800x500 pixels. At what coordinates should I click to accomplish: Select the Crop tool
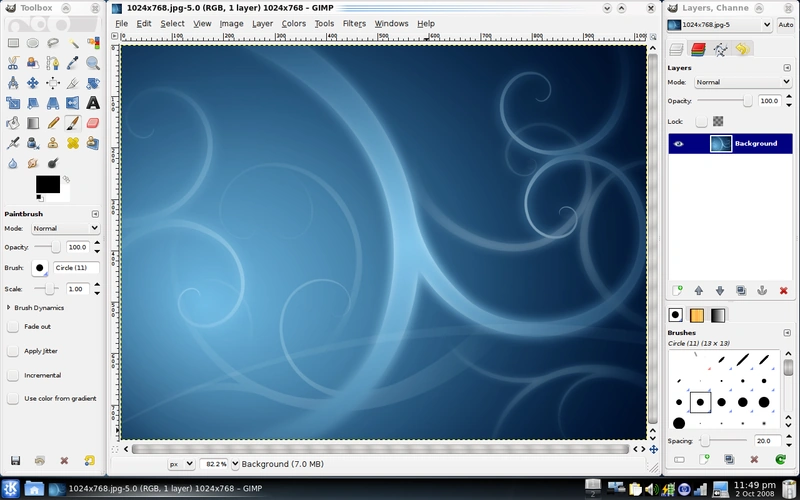tap(73, 83)
